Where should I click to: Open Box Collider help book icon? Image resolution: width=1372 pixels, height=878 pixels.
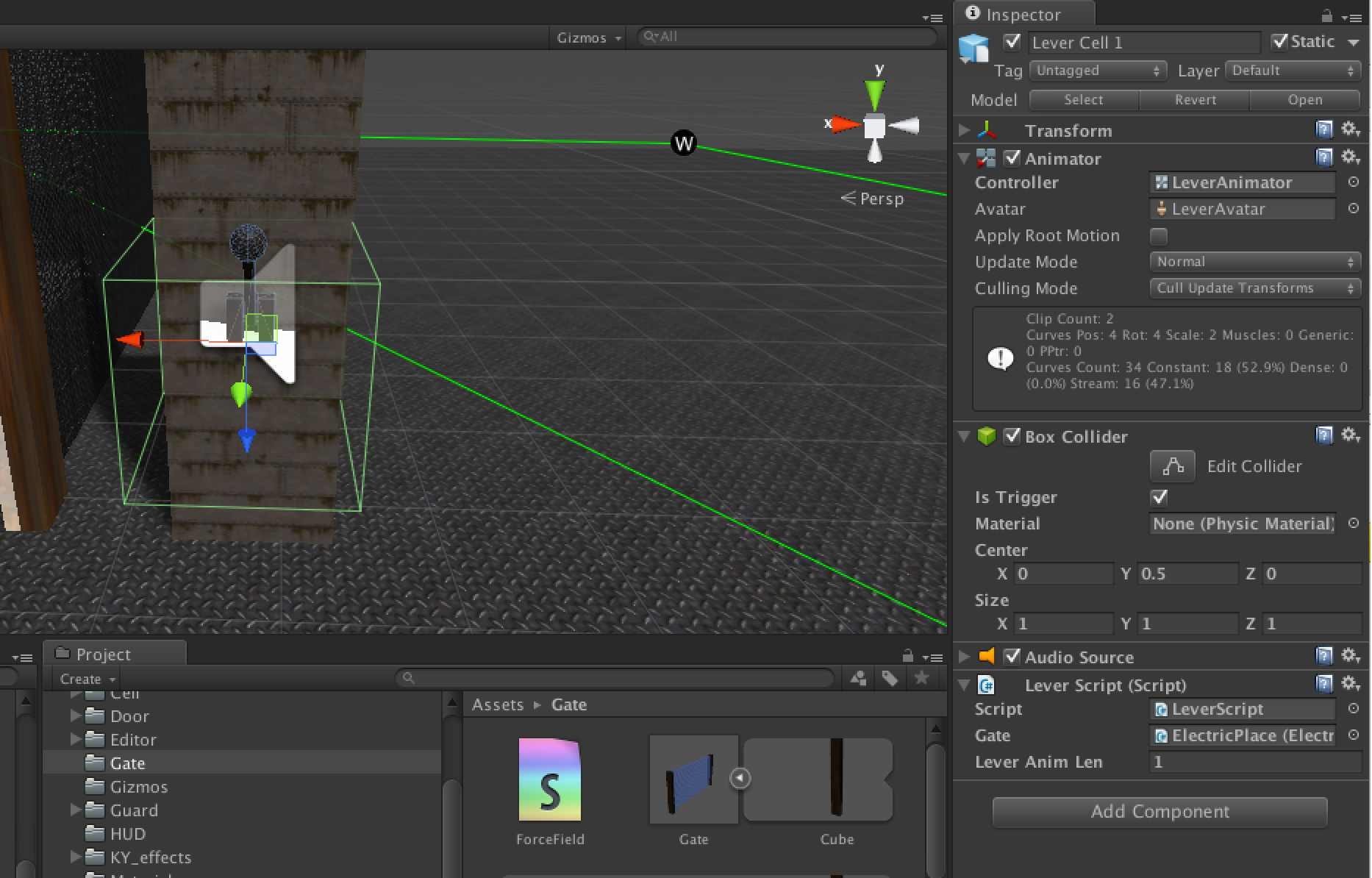tap(1323, 435)
